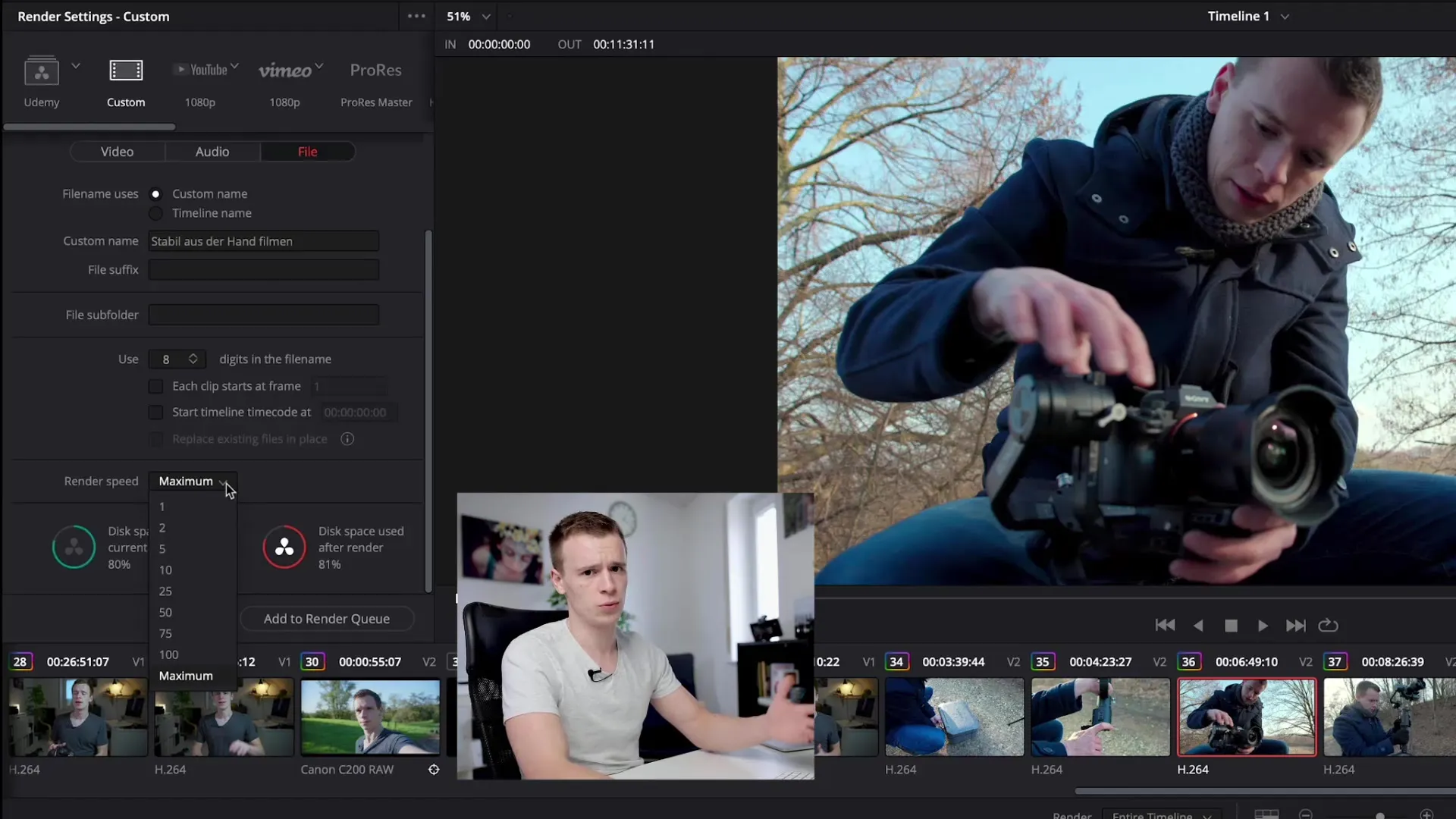This screenshot has width=1456, height=819.
Task: Select clip 28 thumbnail
Action: 78,717
